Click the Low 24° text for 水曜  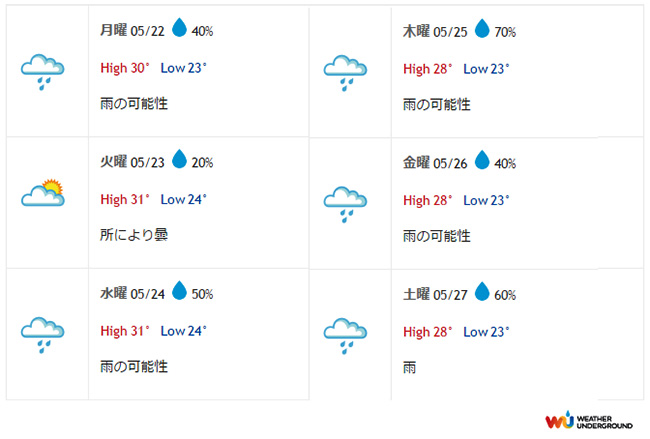(184, 331)
